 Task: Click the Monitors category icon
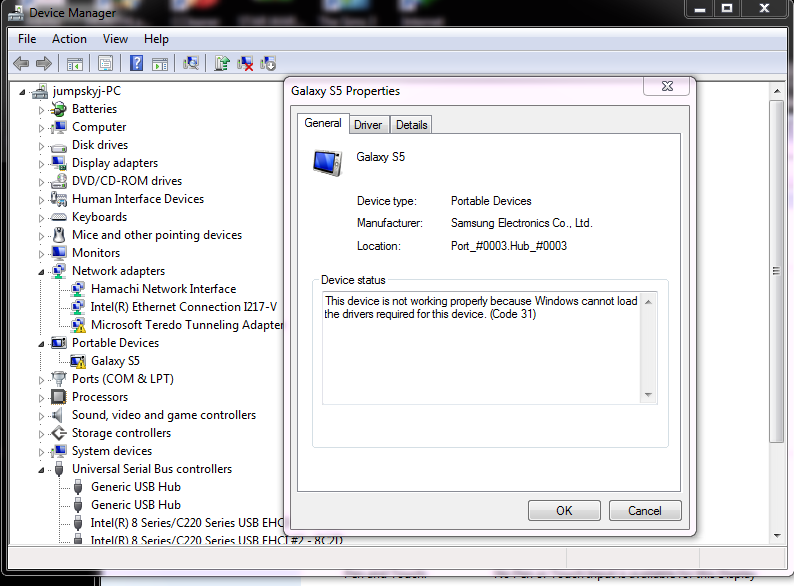tap(59, 253)
